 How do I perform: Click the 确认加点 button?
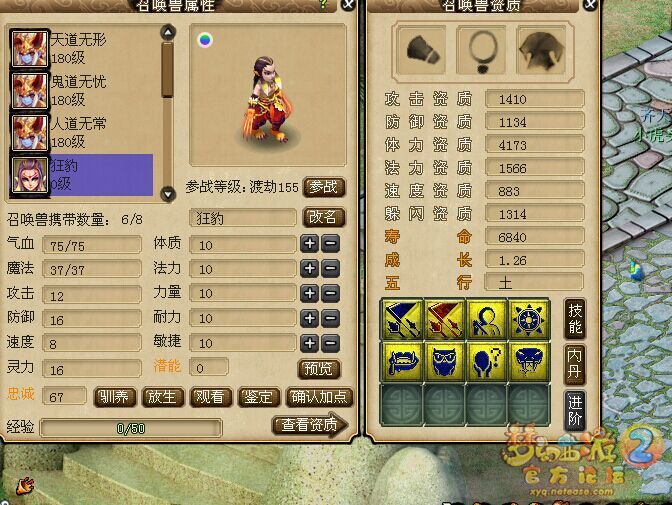point(319,397)
